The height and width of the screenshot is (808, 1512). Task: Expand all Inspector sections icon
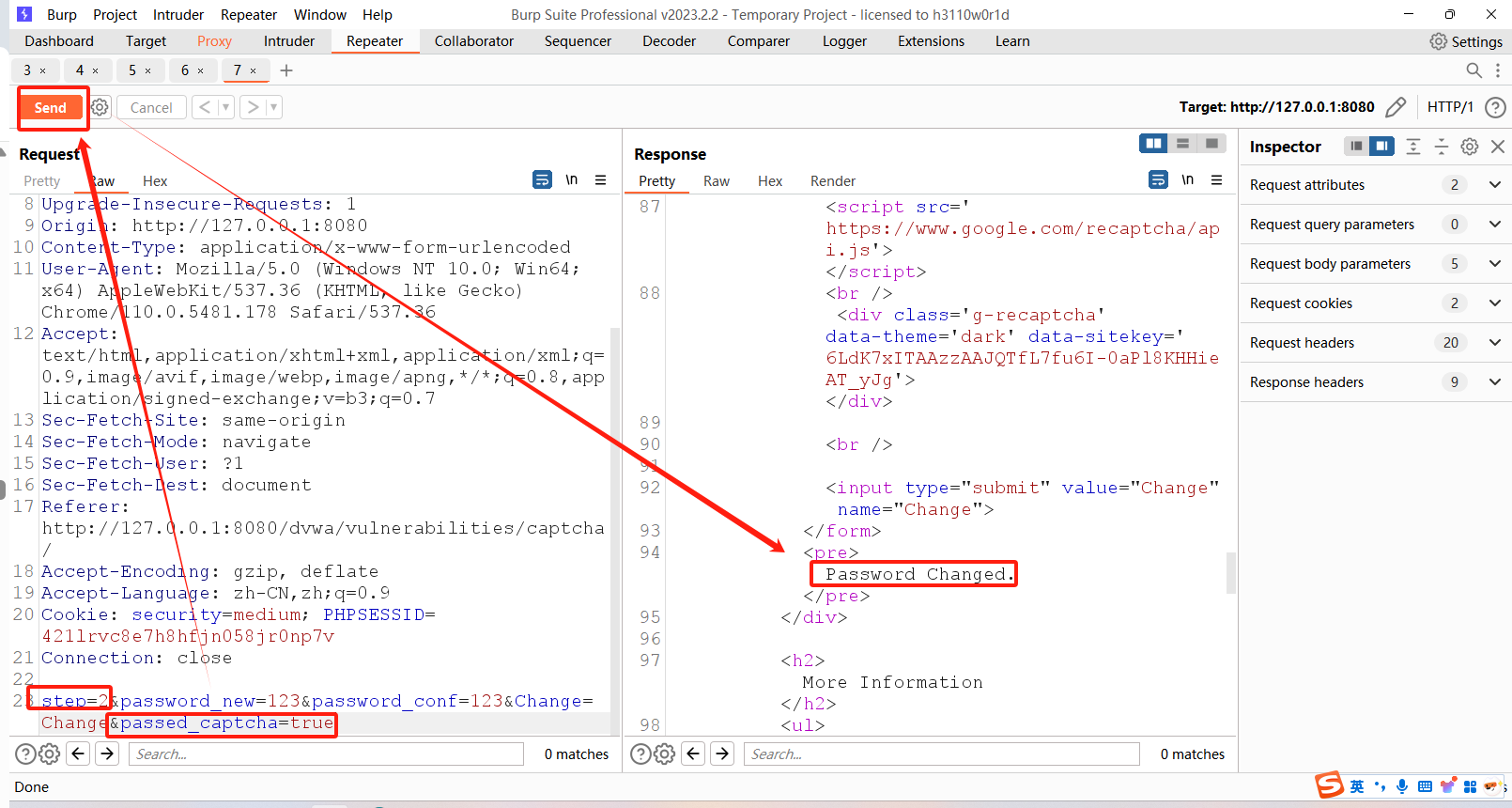click(x=1413, y=146)
